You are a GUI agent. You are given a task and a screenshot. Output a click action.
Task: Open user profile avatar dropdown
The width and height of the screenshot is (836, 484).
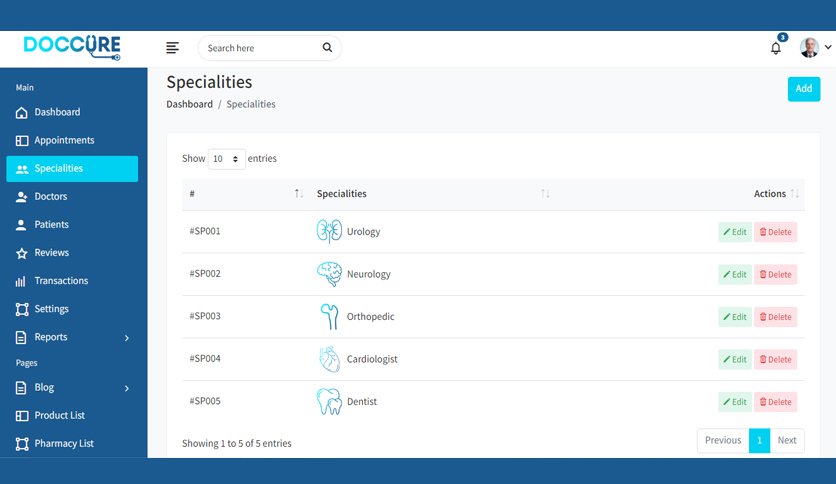click(x=815, y=47)
